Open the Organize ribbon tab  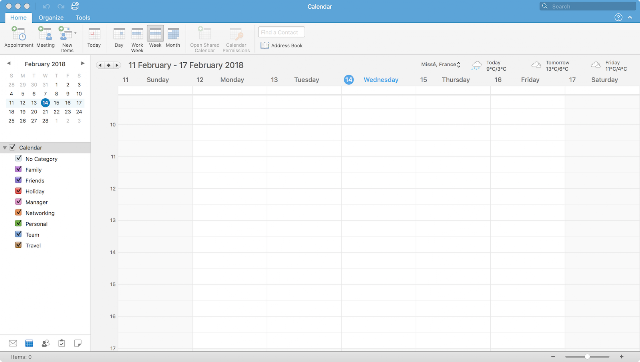click(x=51, y=18)
